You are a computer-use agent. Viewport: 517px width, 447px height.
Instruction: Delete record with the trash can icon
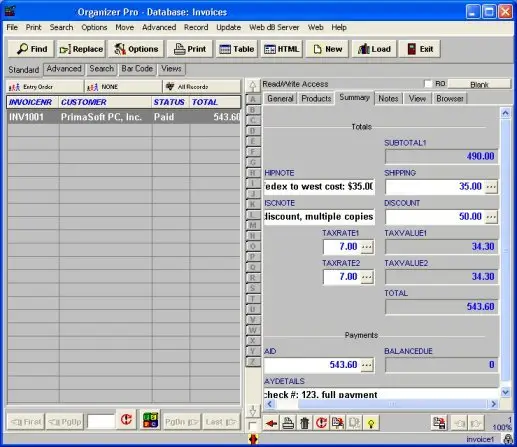pos(304,423)
